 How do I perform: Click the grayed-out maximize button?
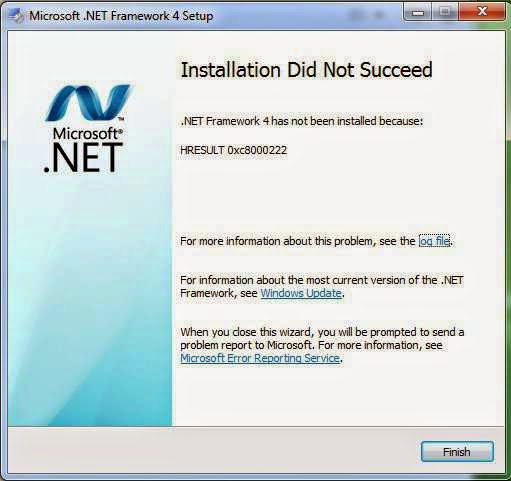(x=445, y=12)
